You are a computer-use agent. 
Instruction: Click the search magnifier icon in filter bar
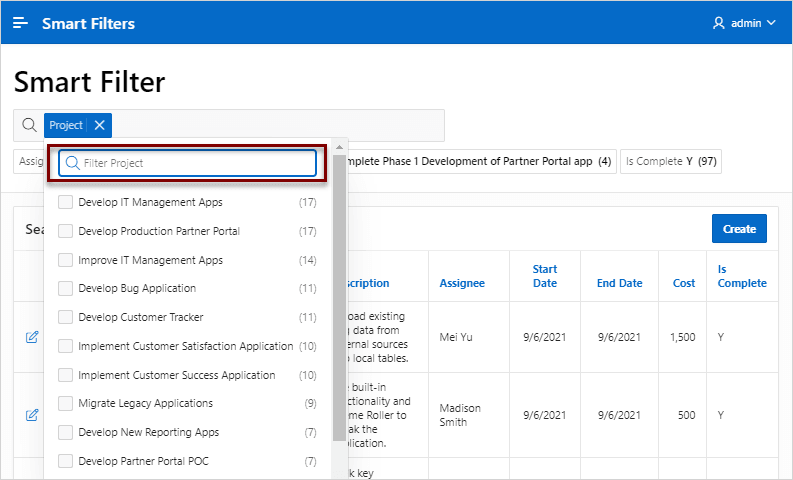(x=29, y=125)
